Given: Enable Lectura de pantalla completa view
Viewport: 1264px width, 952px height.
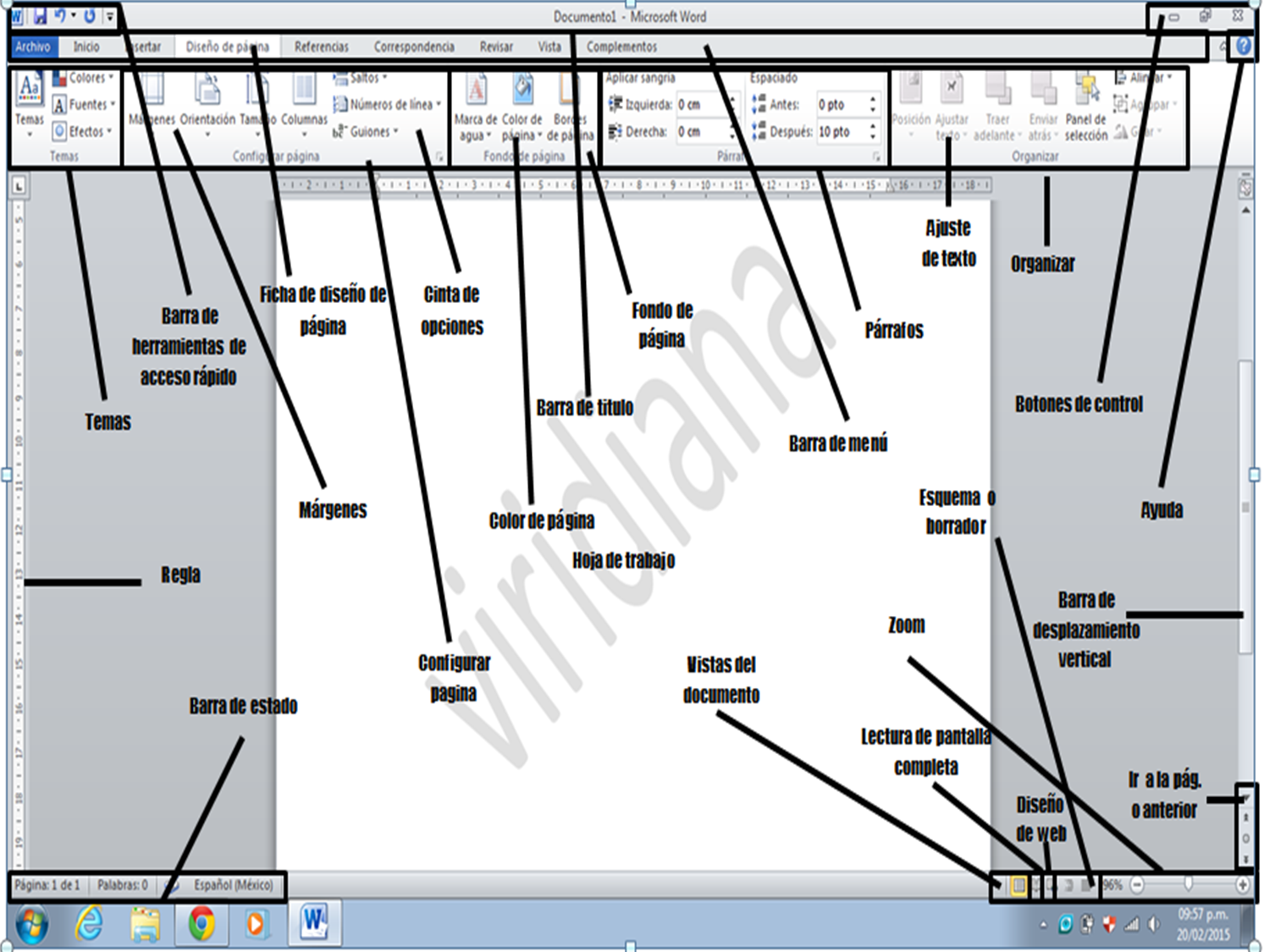Looking at the screenshot, I should (x=1035, y=886).
